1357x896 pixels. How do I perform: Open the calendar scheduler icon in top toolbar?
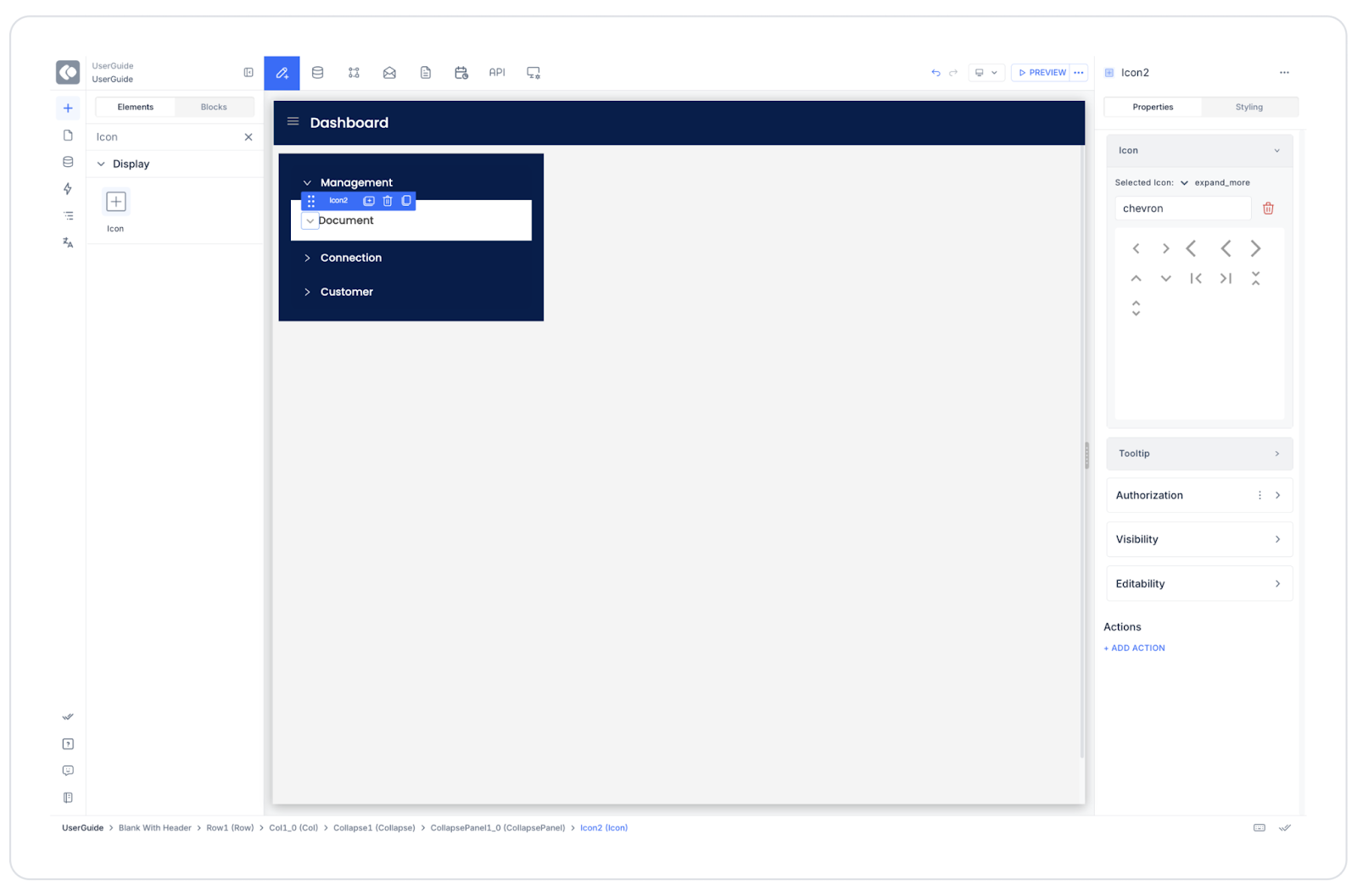pyautogui.click(x=461, y=73)
